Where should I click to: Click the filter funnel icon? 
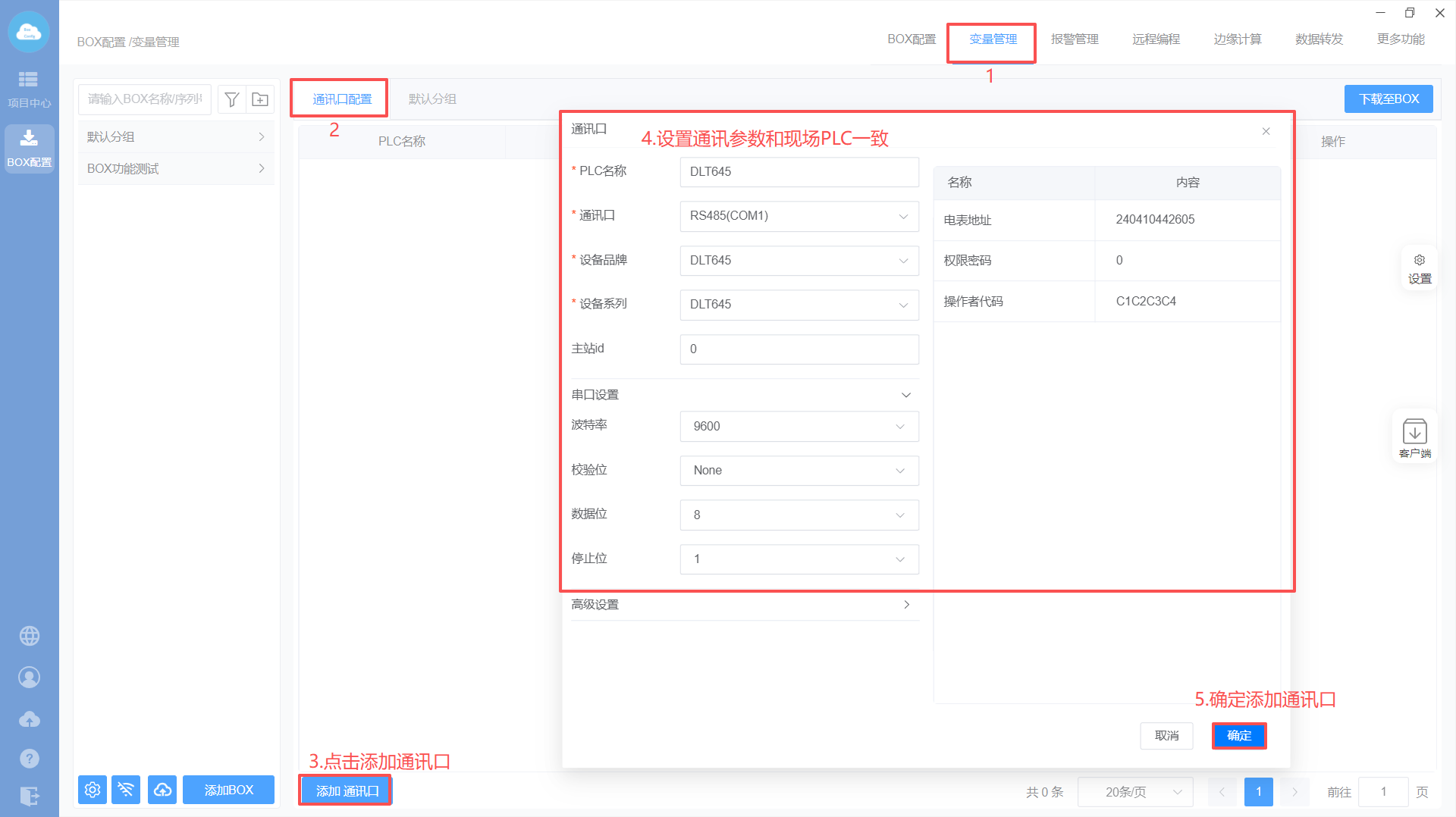click(x=232, y=99)
